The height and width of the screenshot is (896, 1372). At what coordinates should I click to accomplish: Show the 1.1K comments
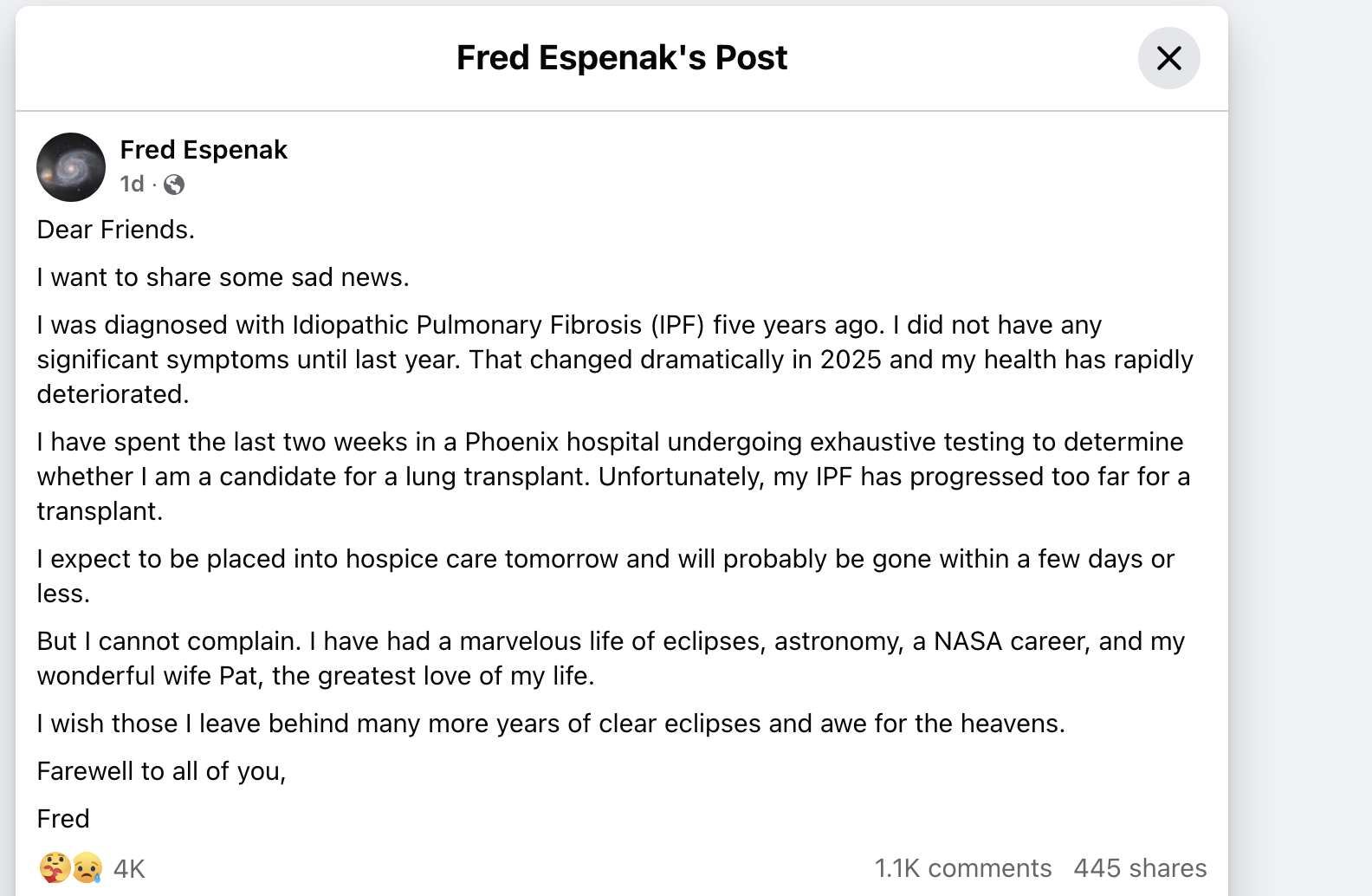[x=963, y=868]
